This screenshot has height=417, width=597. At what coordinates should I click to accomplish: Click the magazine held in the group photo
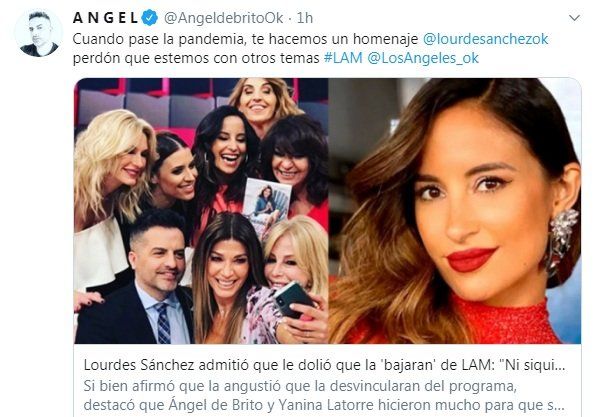pyautogui.click(x=267, y=204)
